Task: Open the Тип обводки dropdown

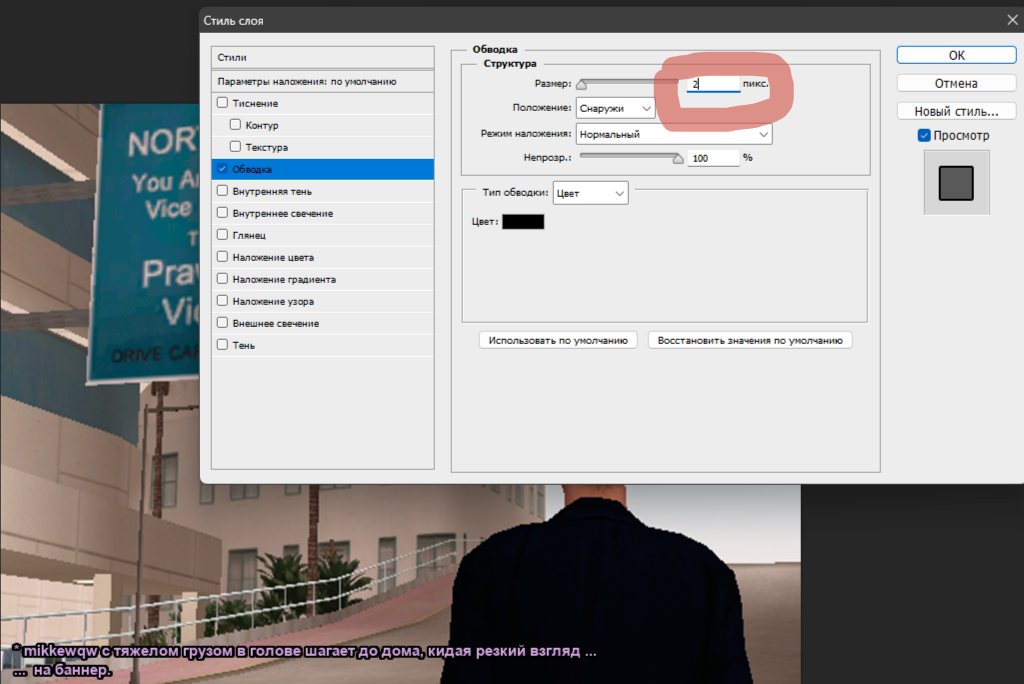Action: [590, 193]
